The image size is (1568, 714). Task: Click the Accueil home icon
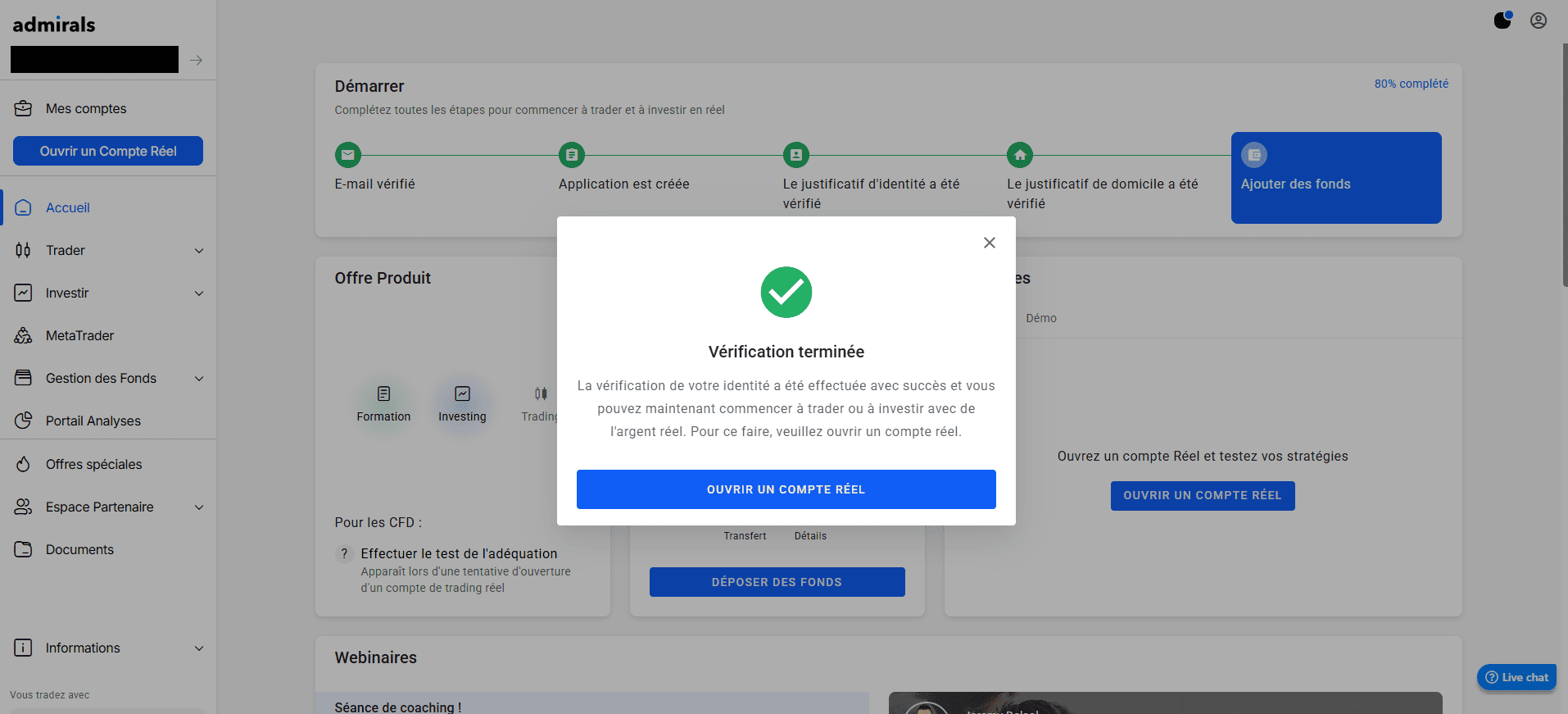pyautogui.click(x=23, y=207)
